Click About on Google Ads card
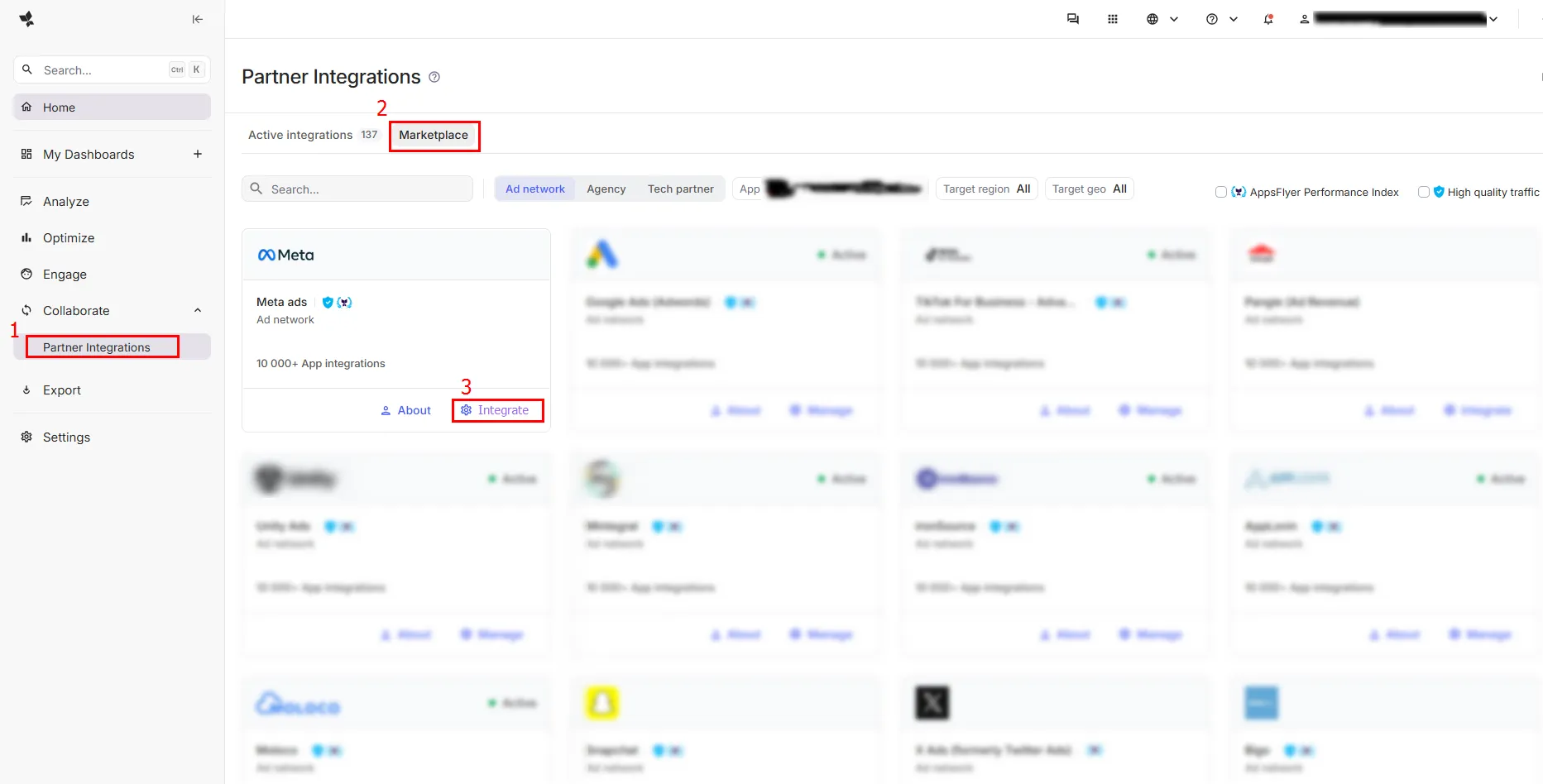This screenshot has width=1543, height=784. (736, 410)
